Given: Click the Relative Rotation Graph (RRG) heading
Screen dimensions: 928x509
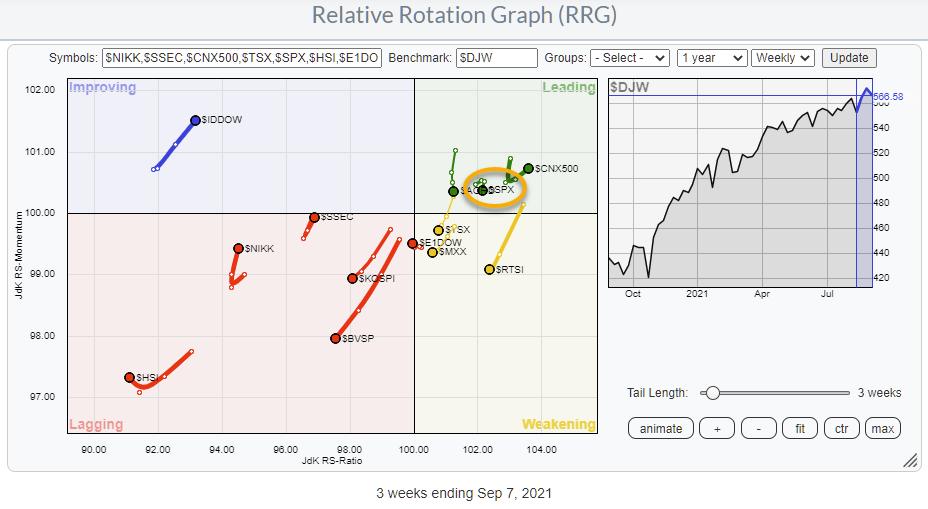Looking at the screenshot, I should pos(464,15).
